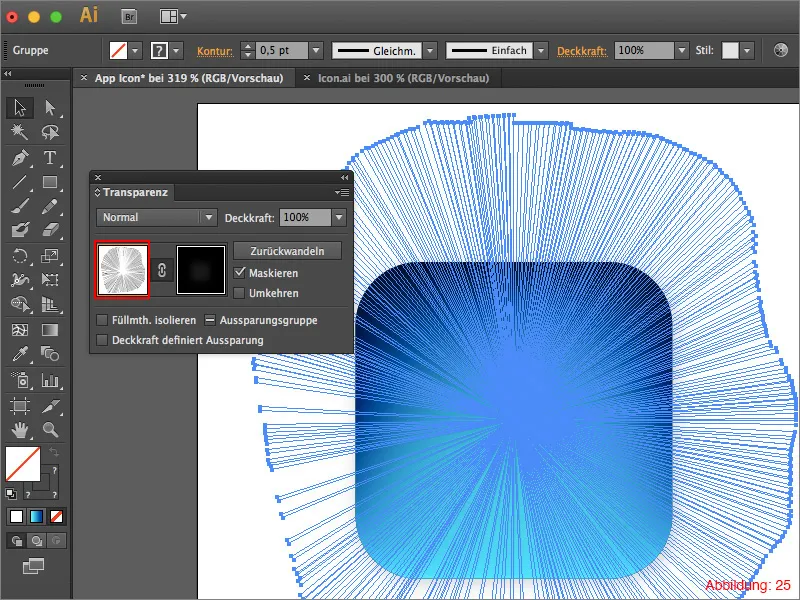Open Transparenz panel Deckkraft dropdown arrow
This screenshot has width=800, height=600.
click(x=339, y=217)
